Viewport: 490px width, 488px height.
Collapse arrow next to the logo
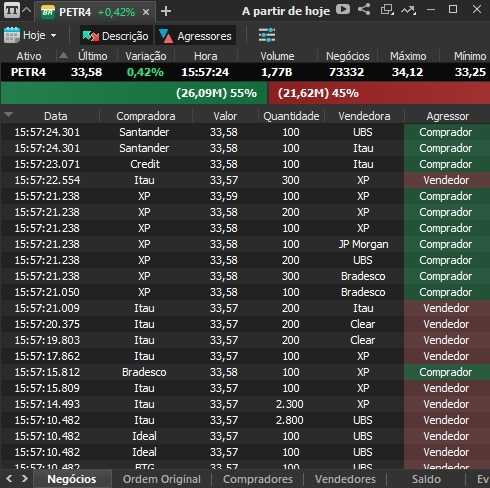(27, 10)
